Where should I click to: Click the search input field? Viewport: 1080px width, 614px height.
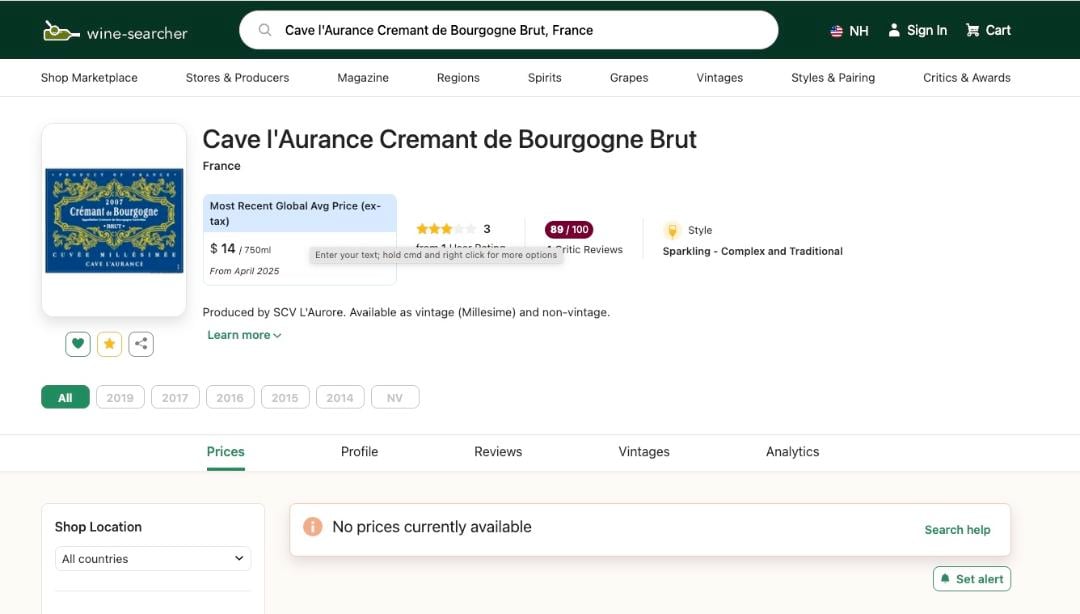click(x=508, y=30)
